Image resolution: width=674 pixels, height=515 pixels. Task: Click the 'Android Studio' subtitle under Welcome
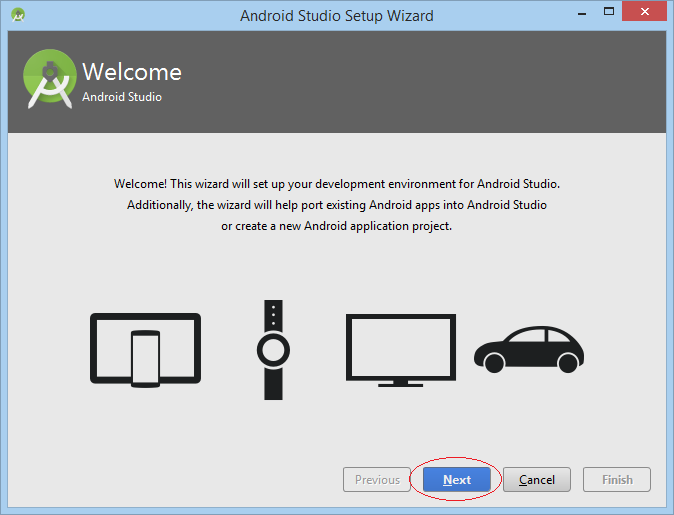coord(122,97)
